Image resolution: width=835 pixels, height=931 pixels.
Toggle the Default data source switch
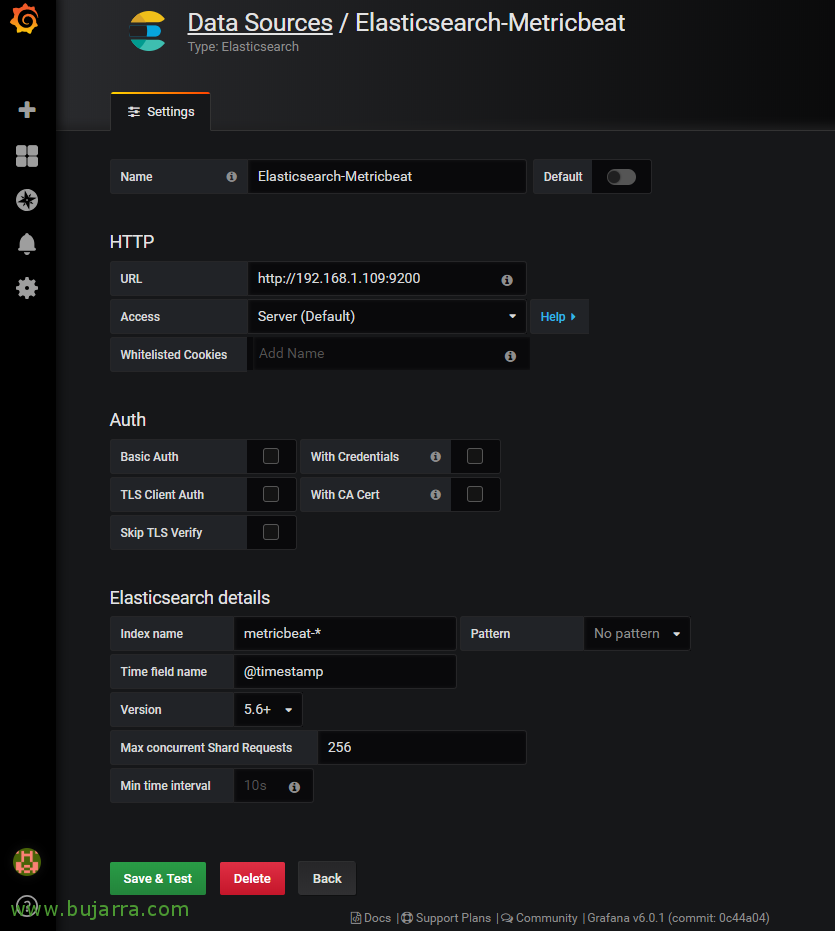[x=621, y=177]
